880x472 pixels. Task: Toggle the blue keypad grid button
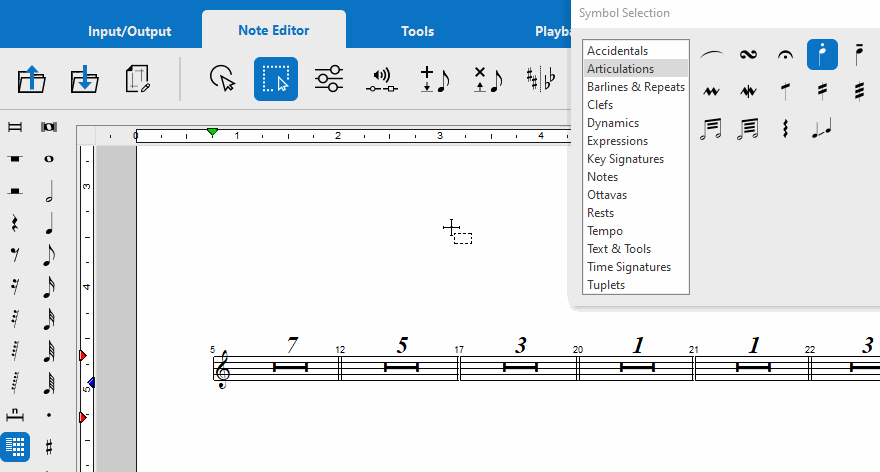click(15, 446)
